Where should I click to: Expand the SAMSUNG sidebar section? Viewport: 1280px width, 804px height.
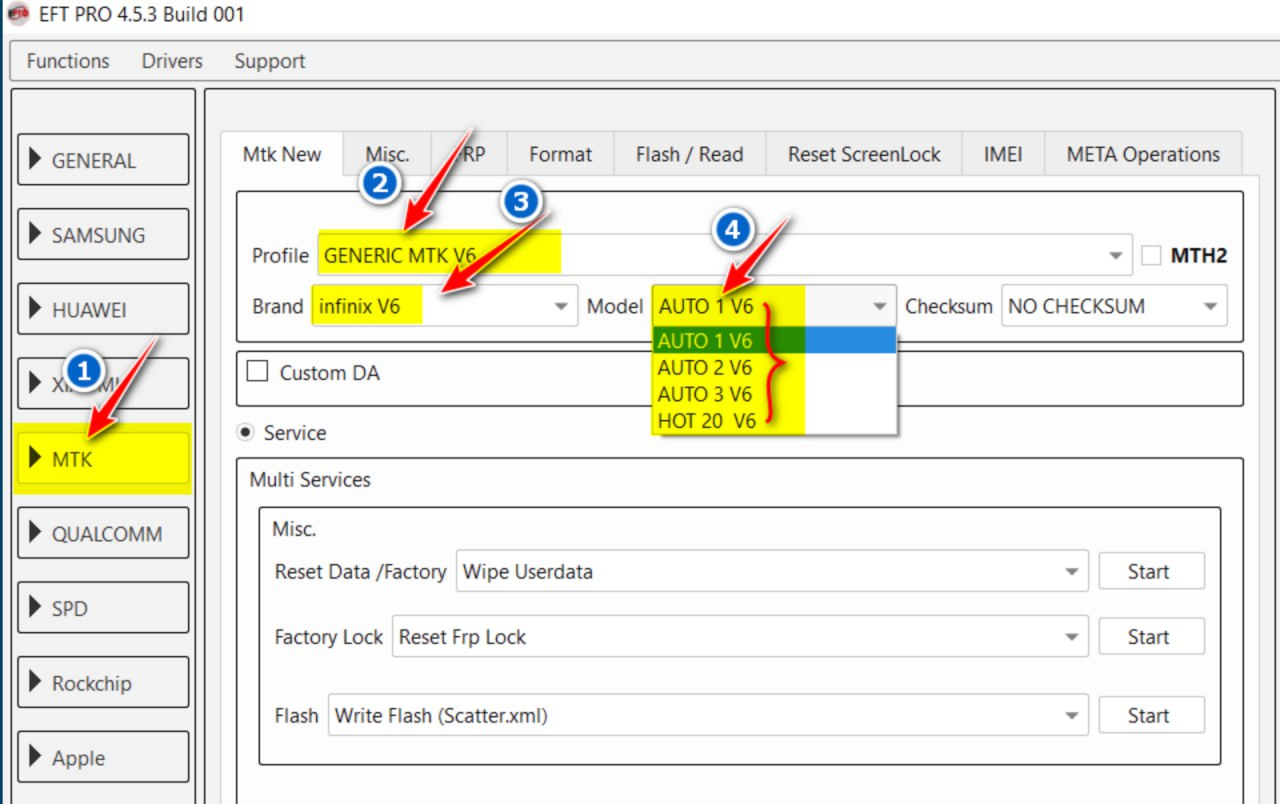pyautogui.click(x=103, y=235)
